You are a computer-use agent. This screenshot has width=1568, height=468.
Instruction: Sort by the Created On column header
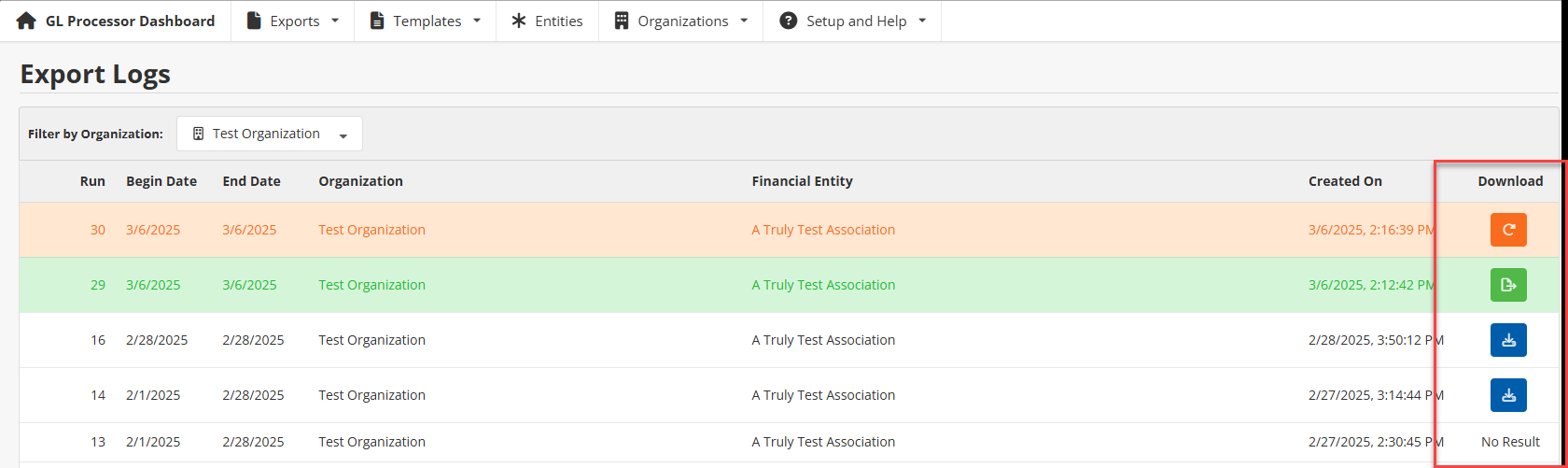tap(1345, 181)
